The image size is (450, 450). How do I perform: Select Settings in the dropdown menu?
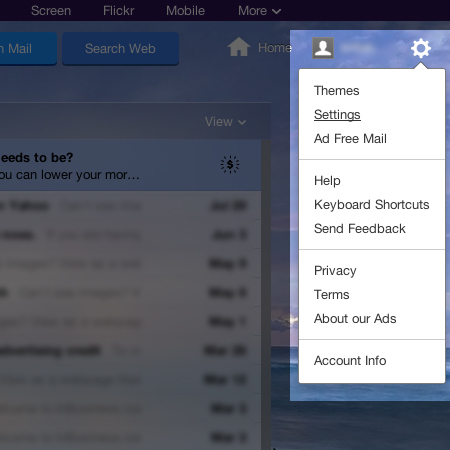(x=337, y=115)
